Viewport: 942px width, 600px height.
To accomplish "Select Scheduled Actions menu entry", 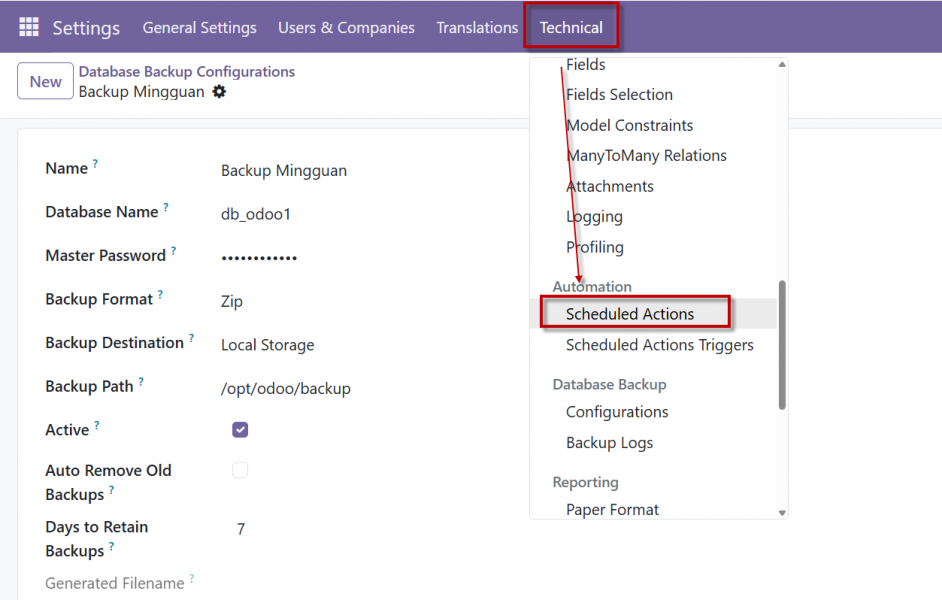I will [x=630, y=314].
